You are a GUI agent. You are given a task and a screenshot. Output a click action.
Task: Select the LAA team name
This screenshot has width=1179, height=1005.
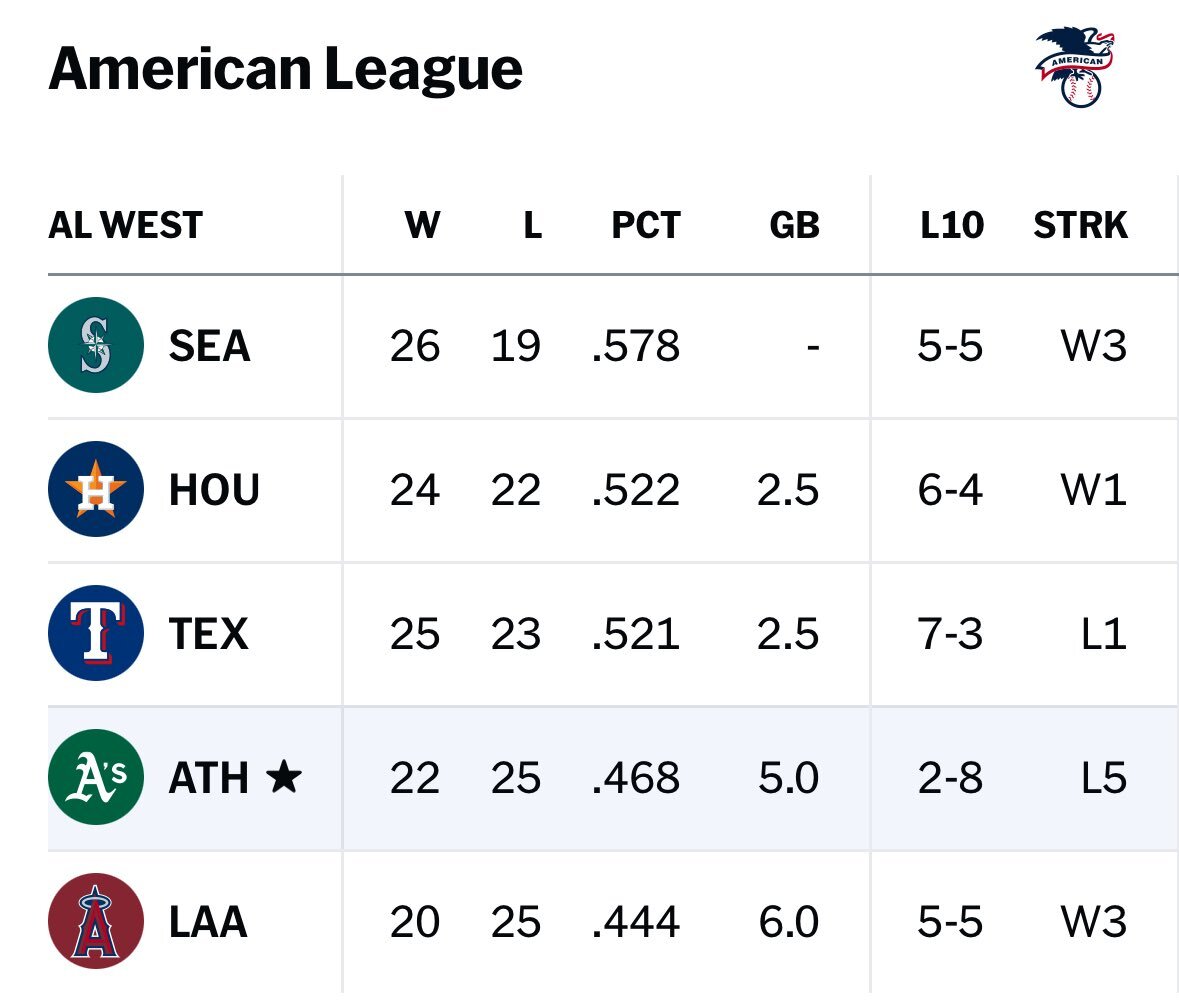[208, 921]
